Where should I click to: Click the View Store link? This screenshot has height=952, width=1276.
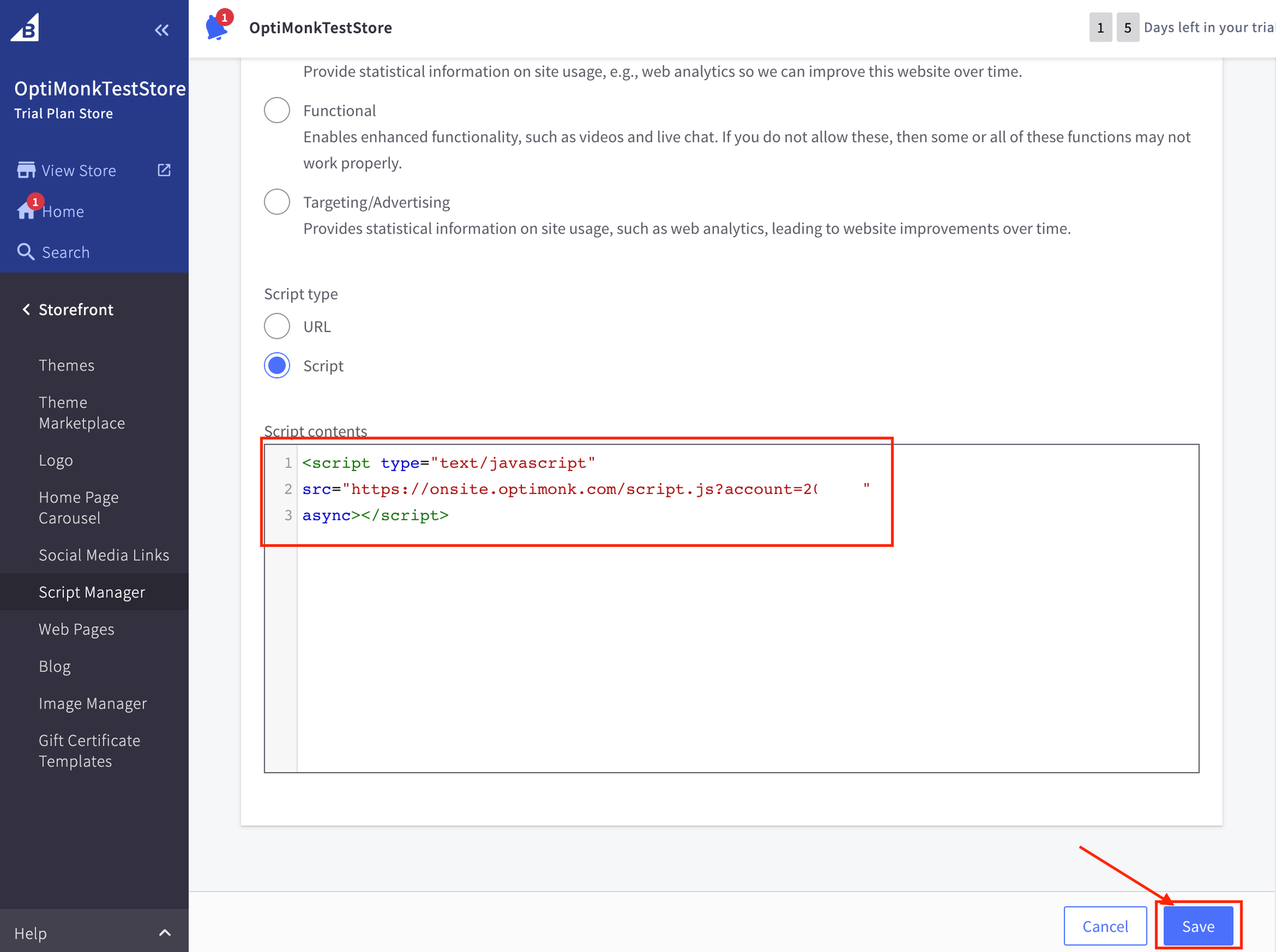78,170
